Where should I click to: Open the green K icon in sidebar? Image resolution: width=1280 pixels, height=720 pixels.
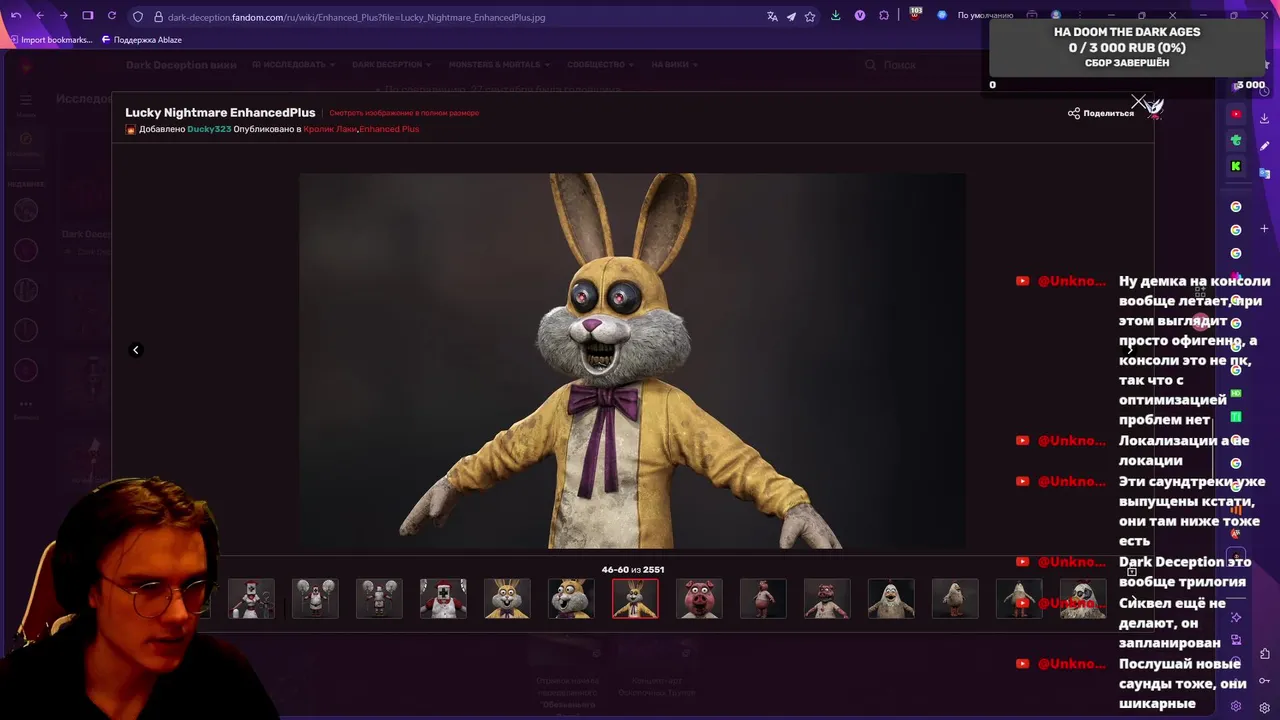click(1236, 166)
